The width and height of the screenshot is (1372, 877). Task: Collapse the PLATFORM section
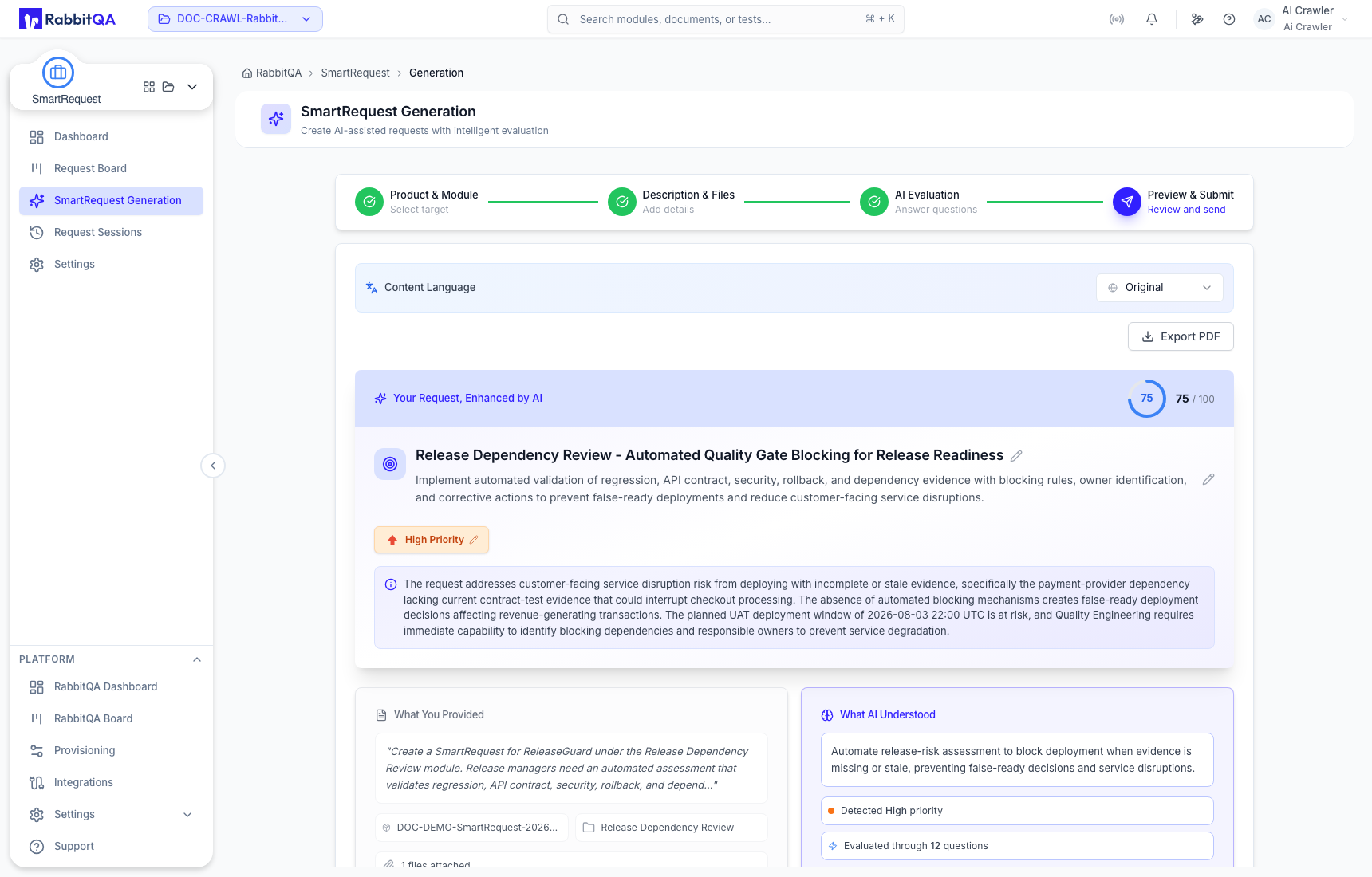197,659
